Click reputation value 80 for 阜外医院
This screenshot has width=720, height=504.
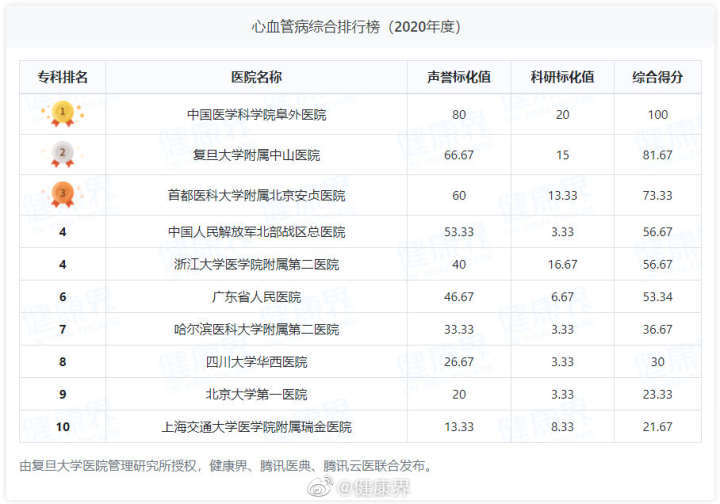tap(459, 114)
